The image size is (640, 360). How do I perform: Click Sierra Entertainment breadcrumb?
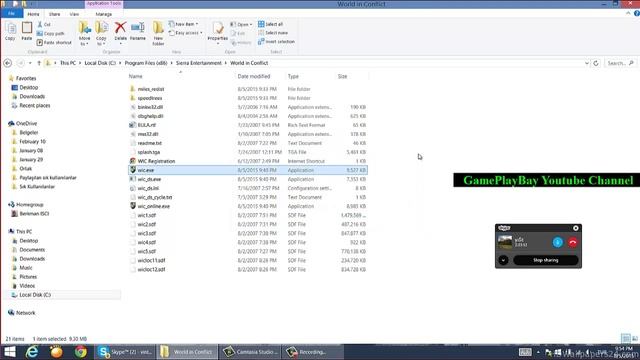[x=198, y=63]
